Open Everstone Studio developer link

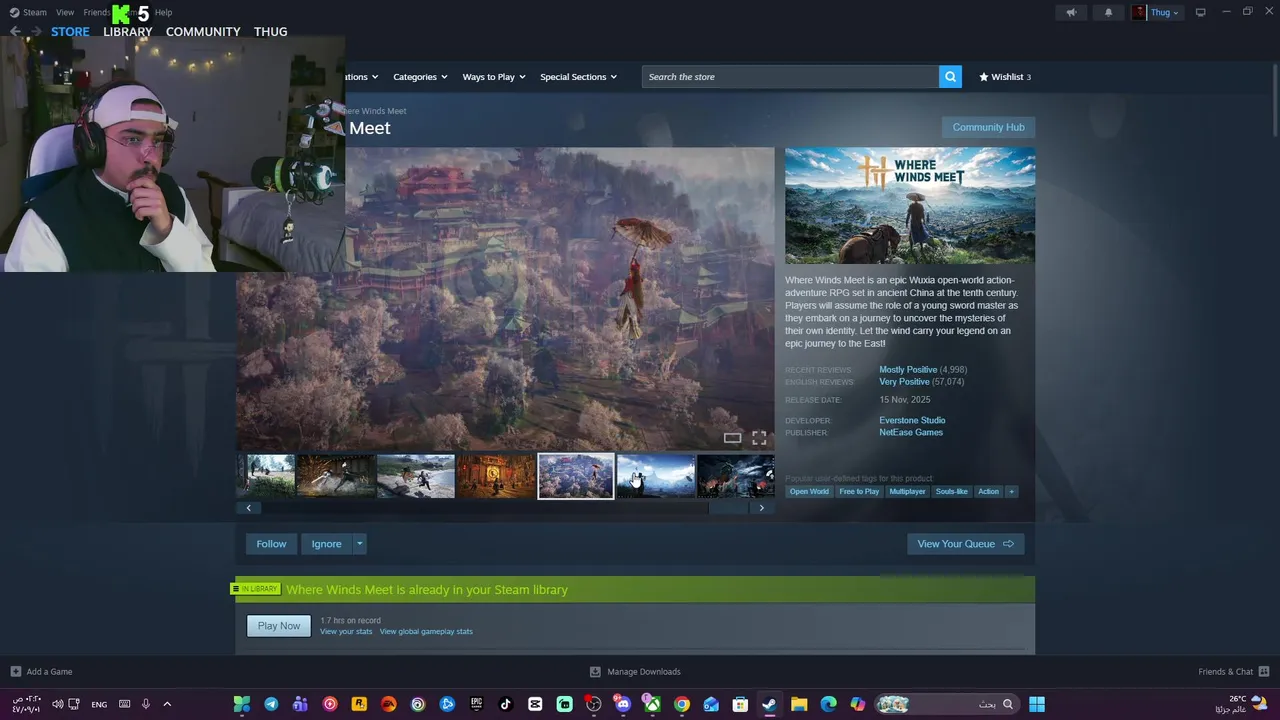pos(912,420)
